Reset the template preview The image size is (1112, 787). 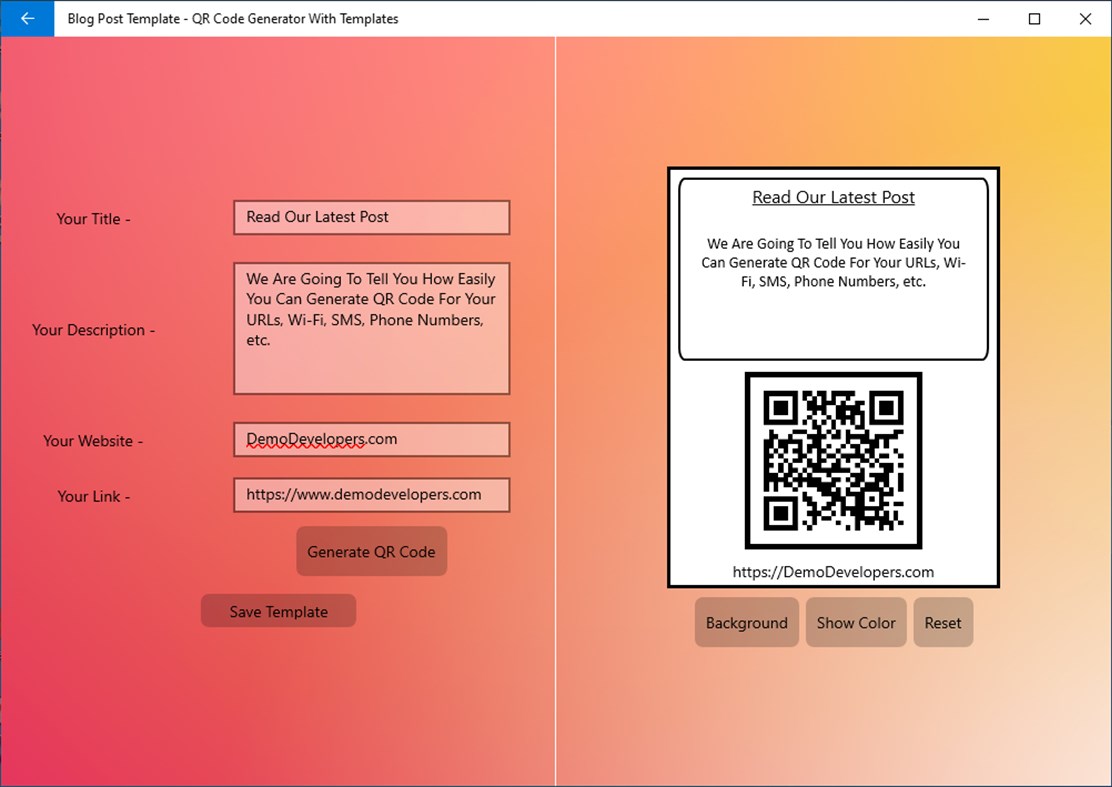click(x=943, y=623)
